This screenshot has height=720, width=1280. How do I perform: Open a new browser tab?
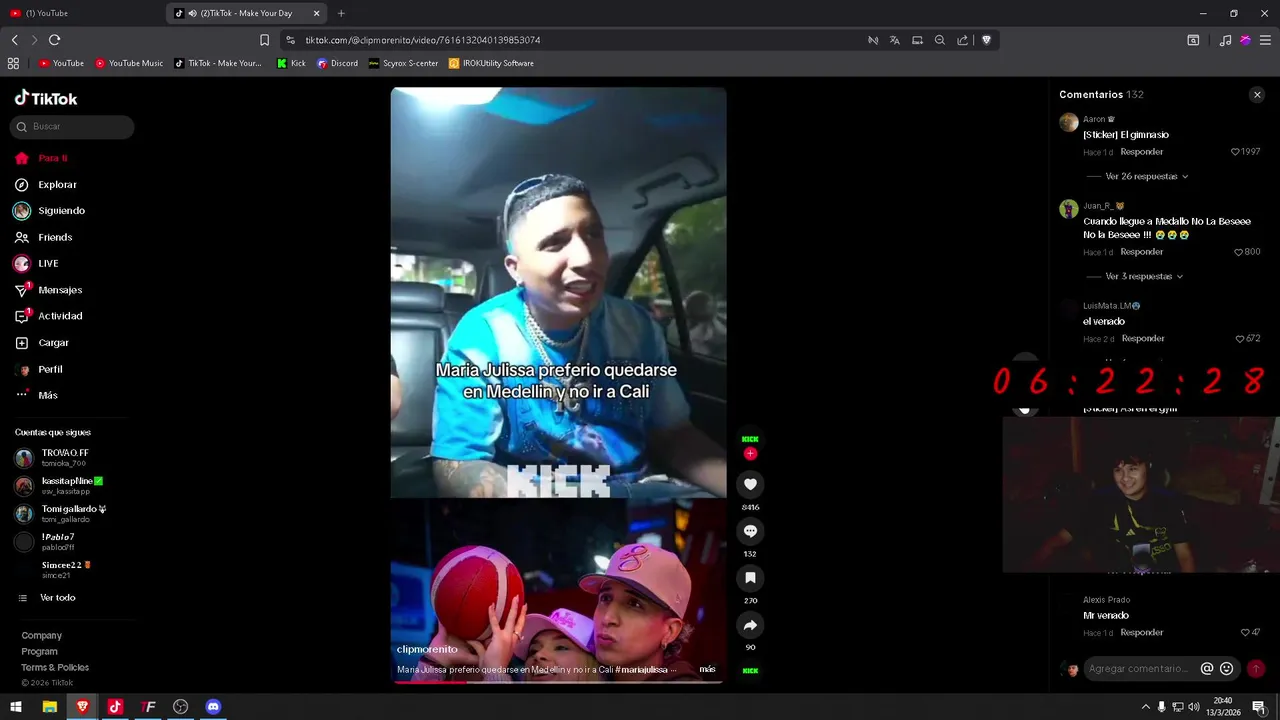(x=341, y=13)
